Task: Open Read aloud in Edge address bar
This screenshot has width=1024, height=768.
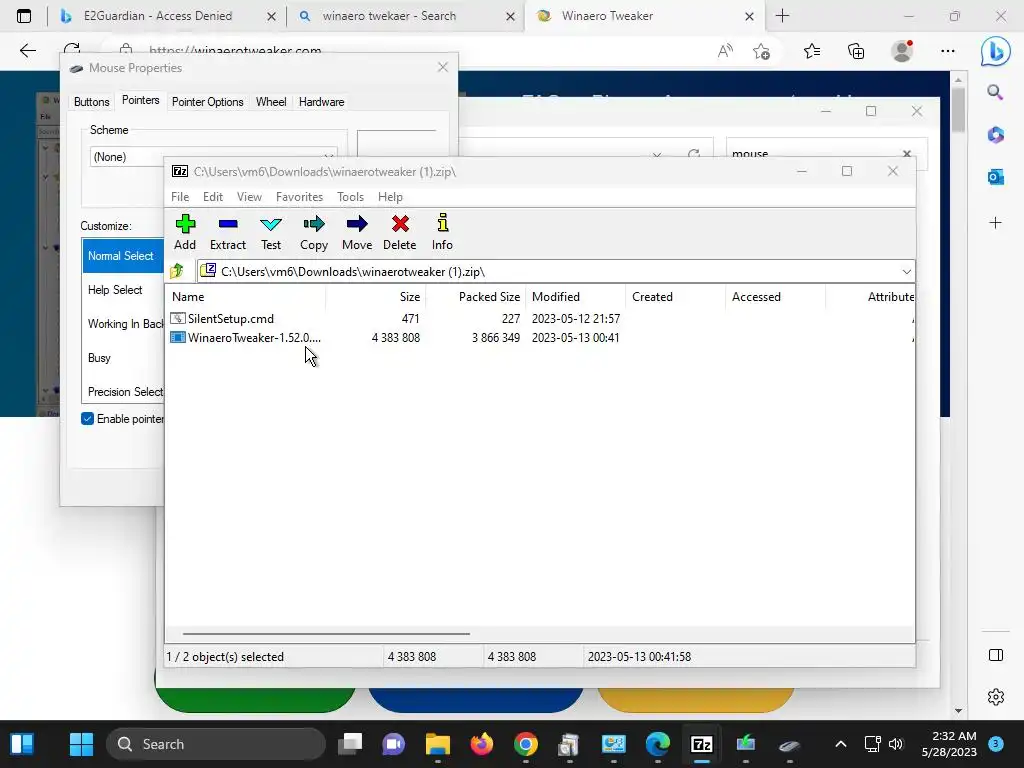Action: (725, 51)
